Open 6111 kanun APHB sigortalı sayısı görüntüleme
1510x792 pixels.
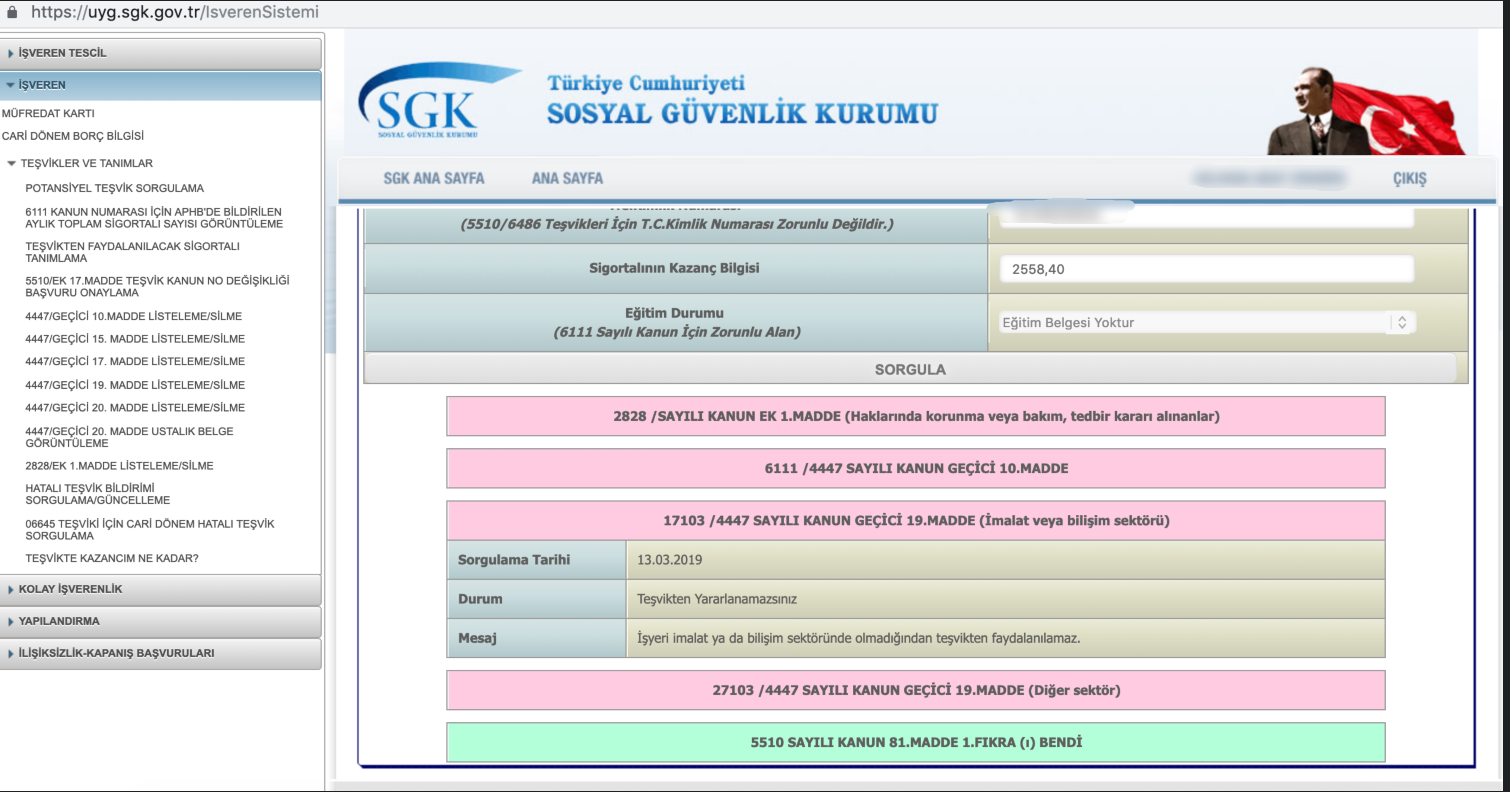click(154, 218)
